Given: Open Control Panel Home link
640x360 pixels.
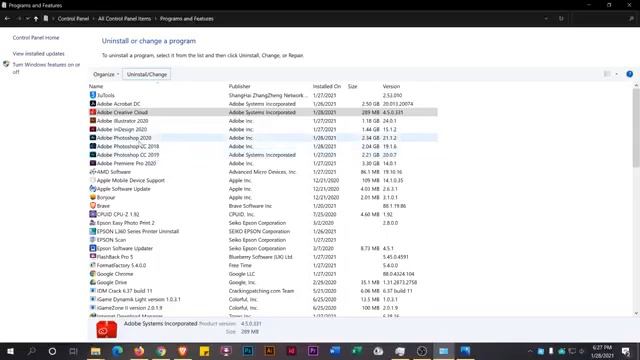Looking at the screenshot, I should pyautogui.click(x=36, y=38).
